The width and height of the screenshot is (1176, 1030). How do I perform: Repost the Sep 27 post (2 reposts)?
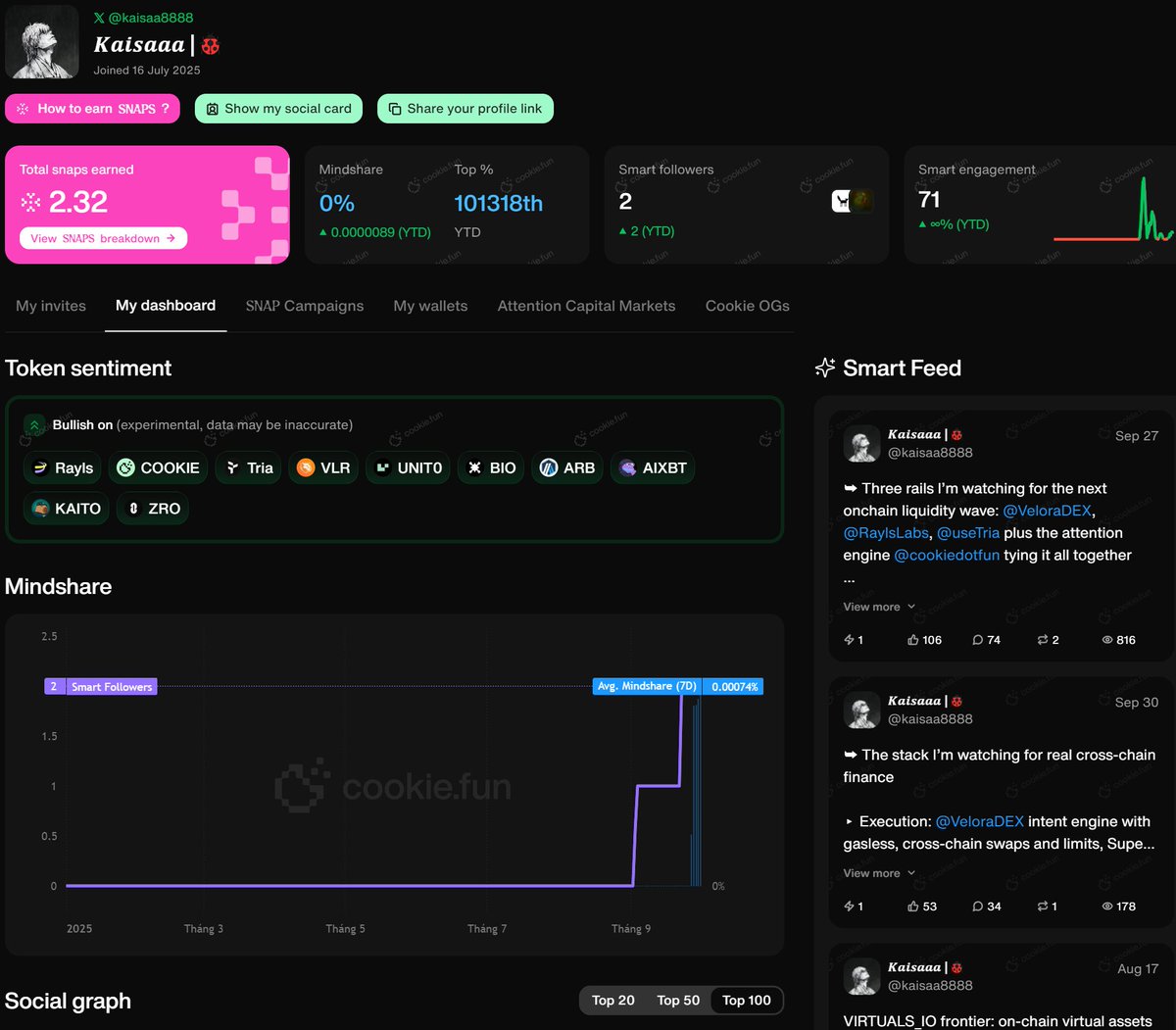1048,640
